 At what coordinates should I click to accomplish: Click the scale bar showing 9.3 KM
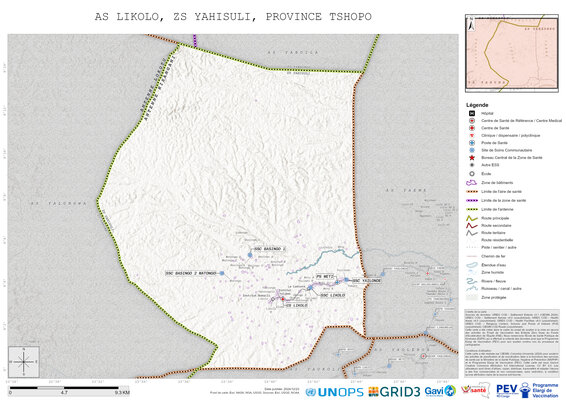pos(69,390)
